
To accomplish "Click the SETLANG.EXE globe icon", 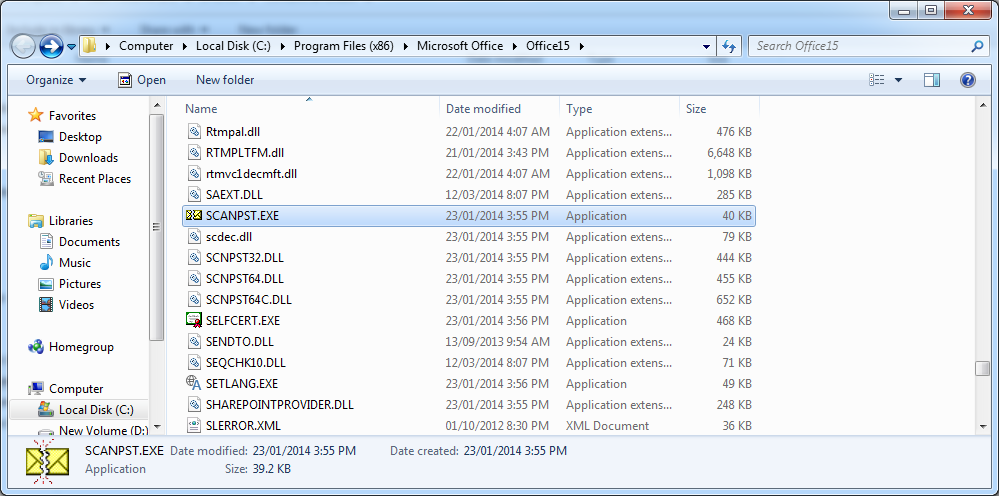I will [x=194, y=383].
